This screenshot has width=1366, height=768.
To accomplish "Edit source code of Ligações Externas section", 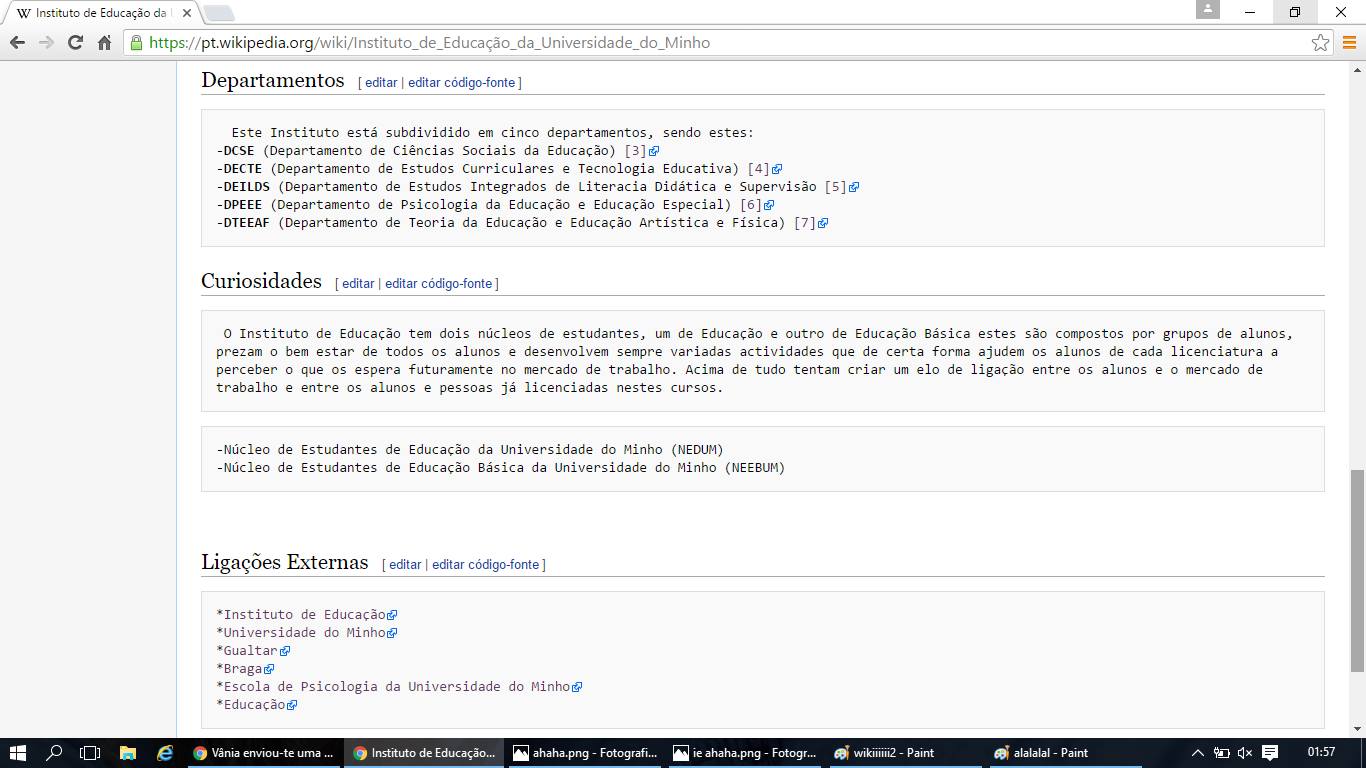I will [485, 565].
